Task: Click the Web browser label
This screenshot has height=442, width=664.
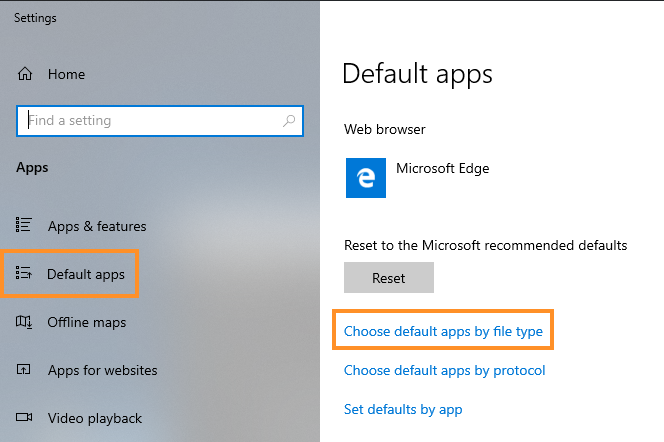Action: point(385,129)
